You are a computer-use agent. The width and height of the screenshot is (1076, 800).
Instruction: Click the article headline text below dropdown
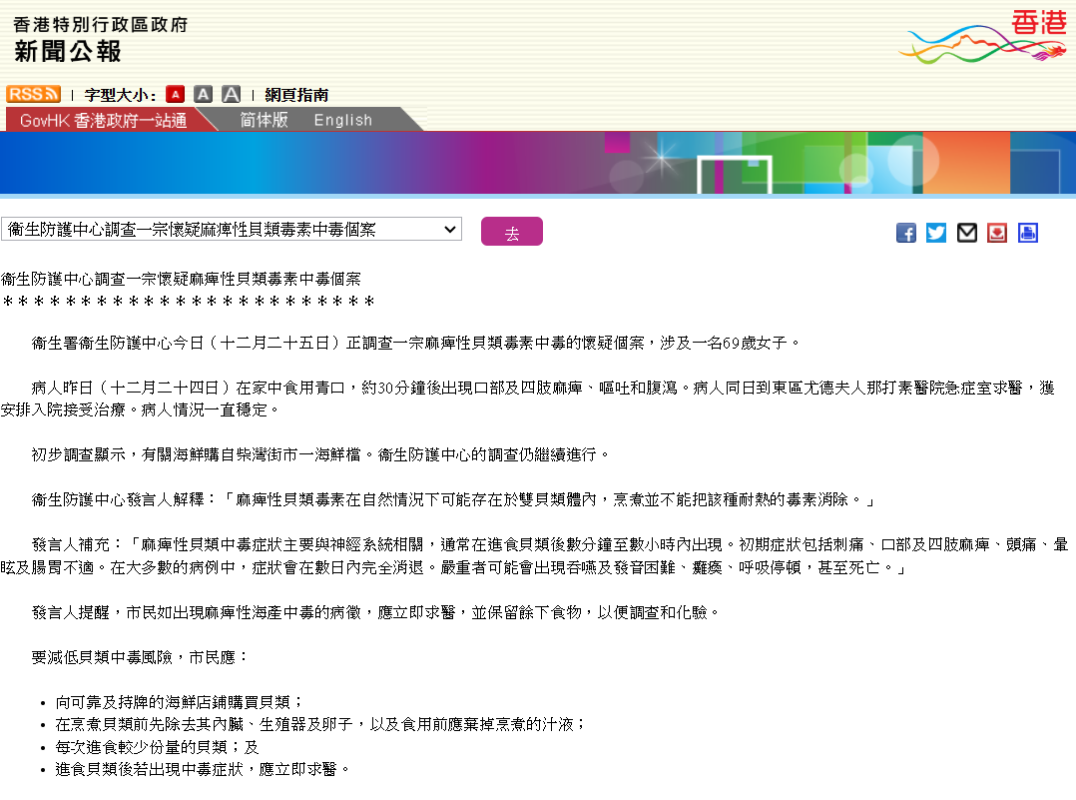point(181,279)
